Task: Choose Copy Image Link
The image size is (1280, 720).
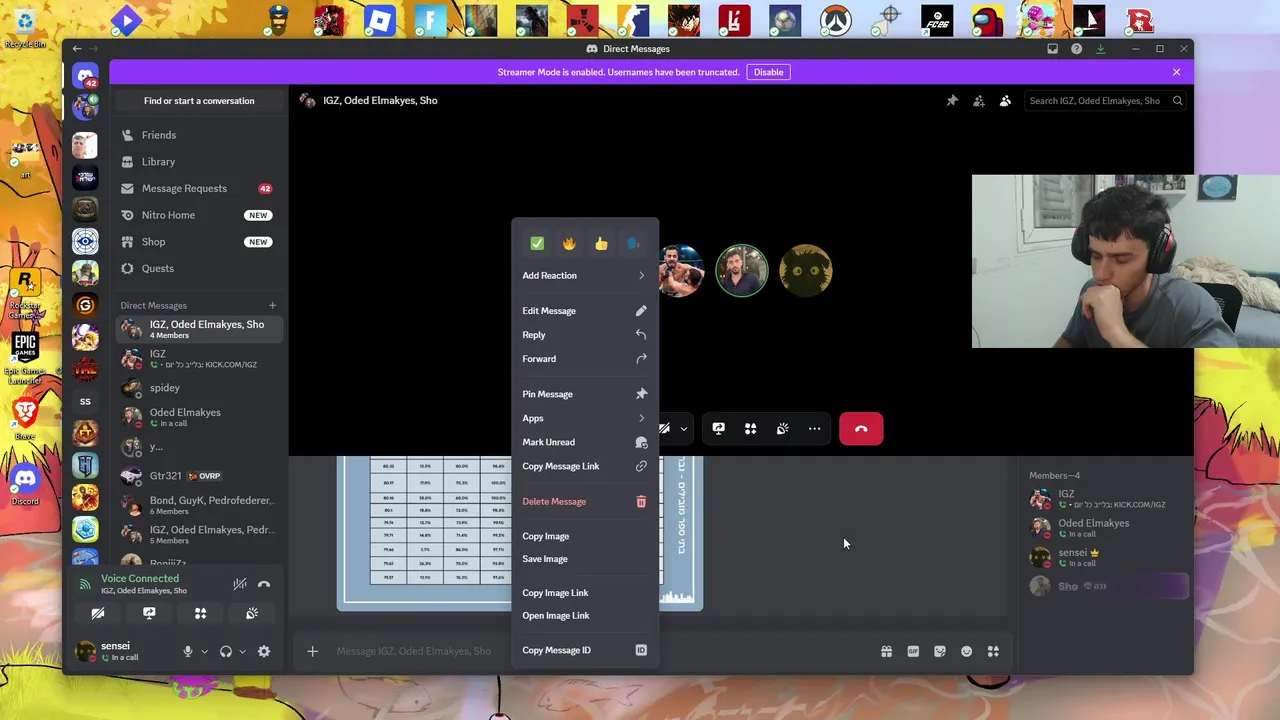Action: pyautogui.click(x=585, y=593)
